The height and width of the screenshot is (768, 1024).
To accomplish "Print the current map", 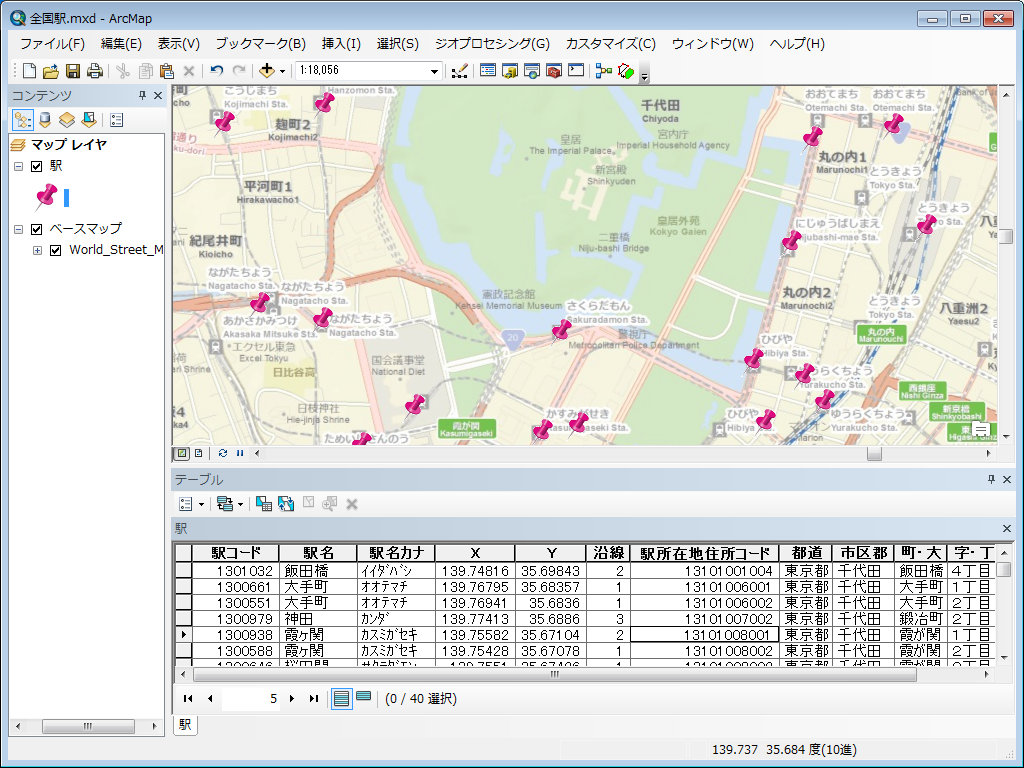I will tap(95, 71).
